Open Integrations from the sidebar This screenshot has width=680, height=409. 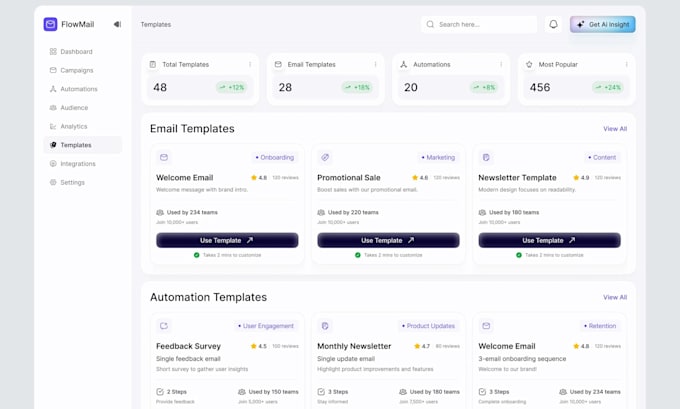pos(82,164)
